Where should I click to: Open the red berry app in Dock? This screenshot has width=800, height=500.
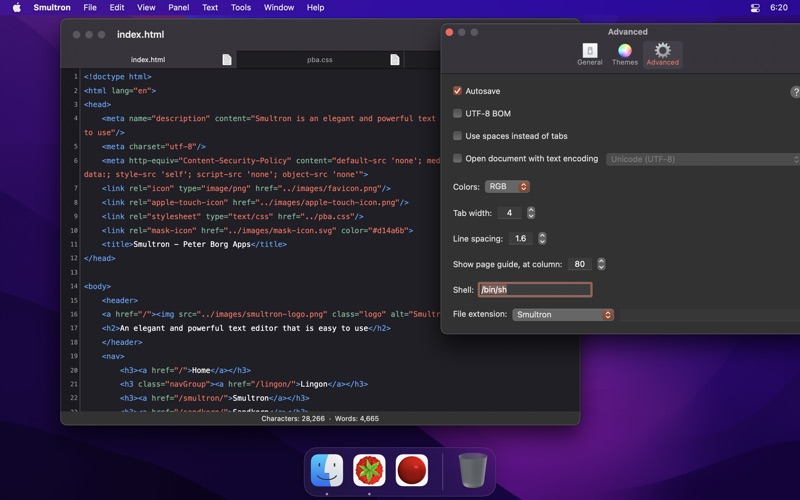[x=412, y=470]
